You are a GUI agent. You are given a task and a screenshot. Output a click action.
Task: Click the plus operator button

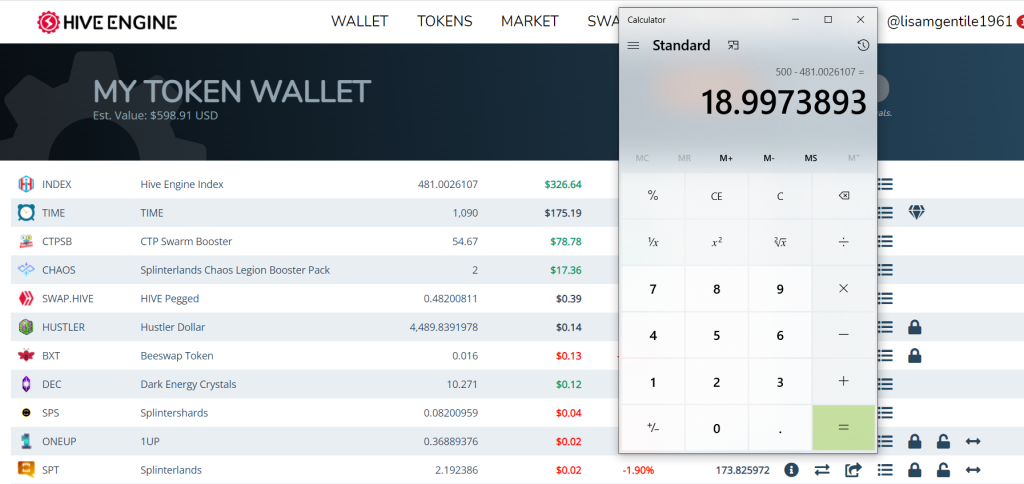(x=843, y=381)
